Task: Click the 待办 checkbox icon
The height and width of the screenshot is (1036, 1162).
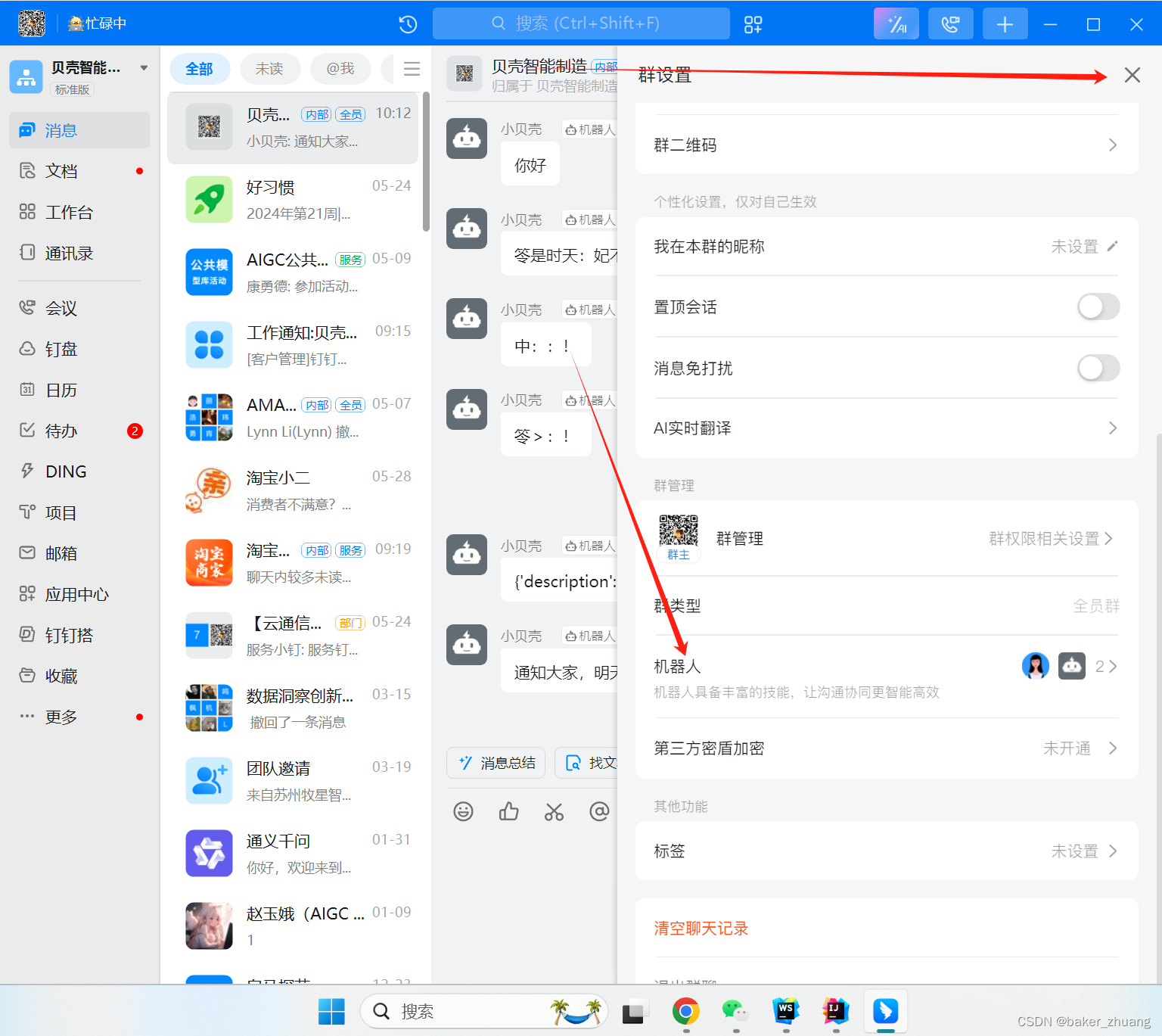Action: coord(27,430)
